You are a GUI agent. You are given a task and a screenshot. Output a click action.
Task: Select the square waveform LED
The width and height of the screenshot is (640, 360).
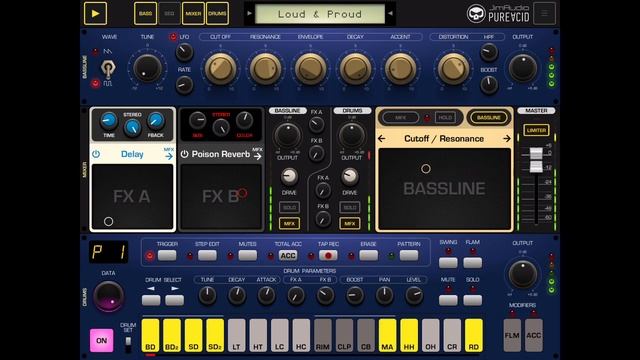click(95, 84)
